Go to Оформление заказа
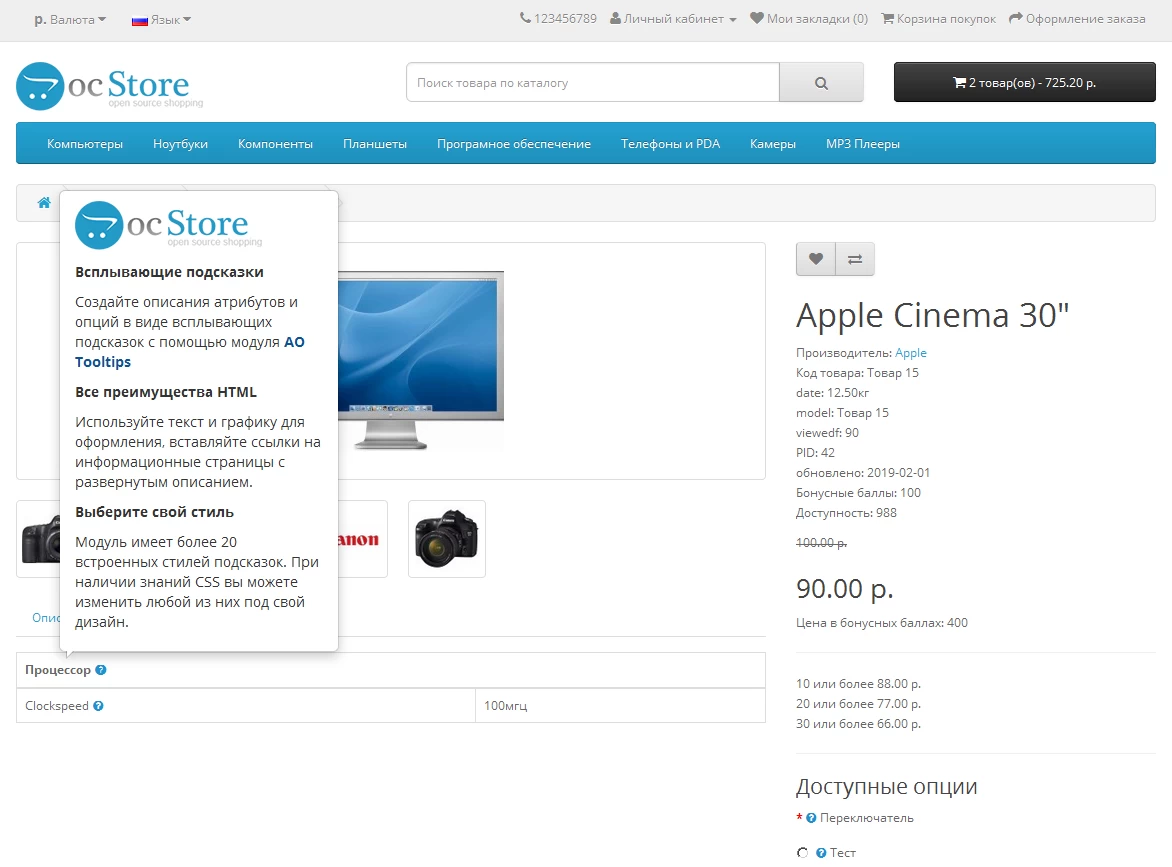 [x=1077, y=19]
